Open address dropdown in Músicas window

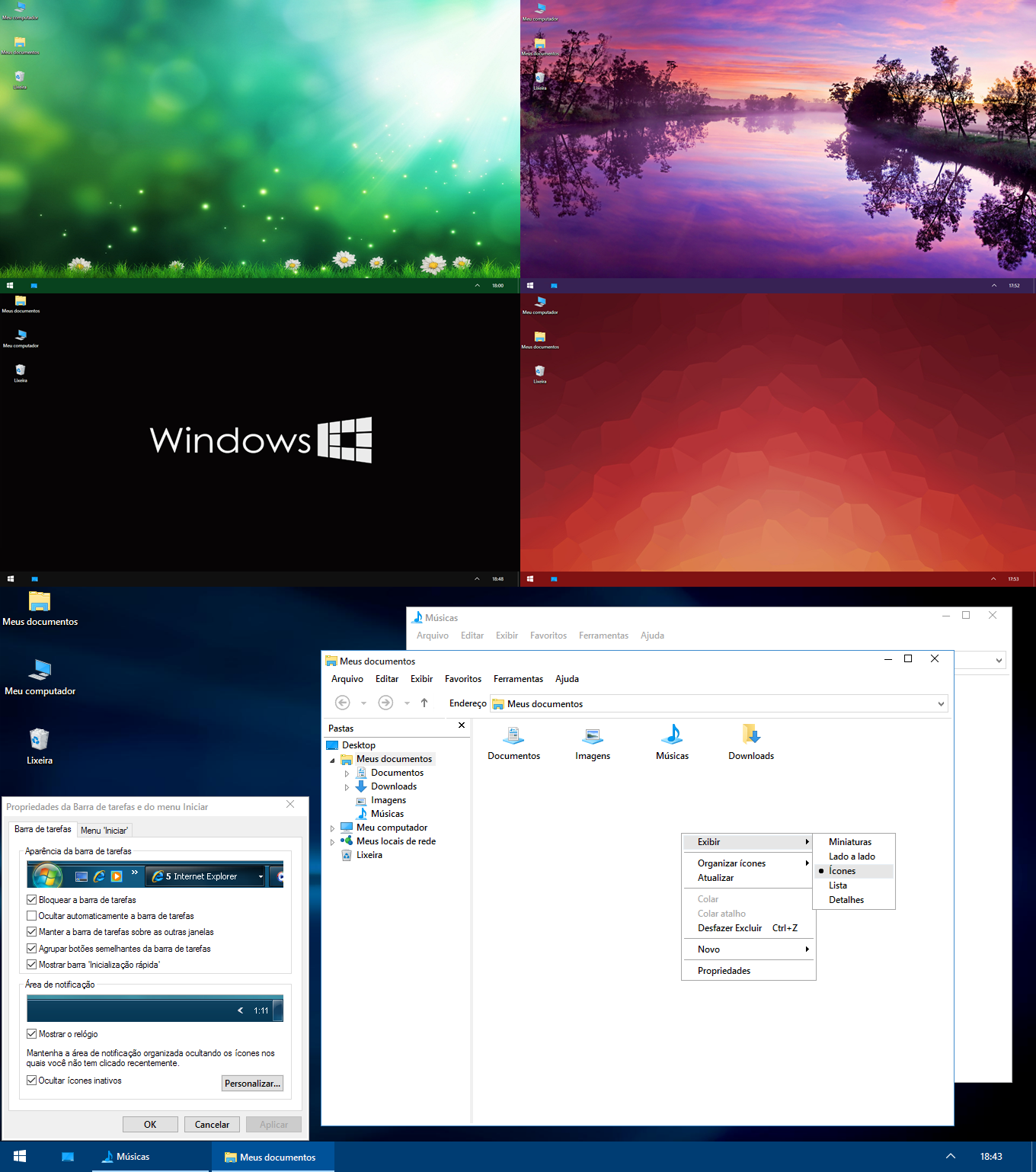(999, 661)
